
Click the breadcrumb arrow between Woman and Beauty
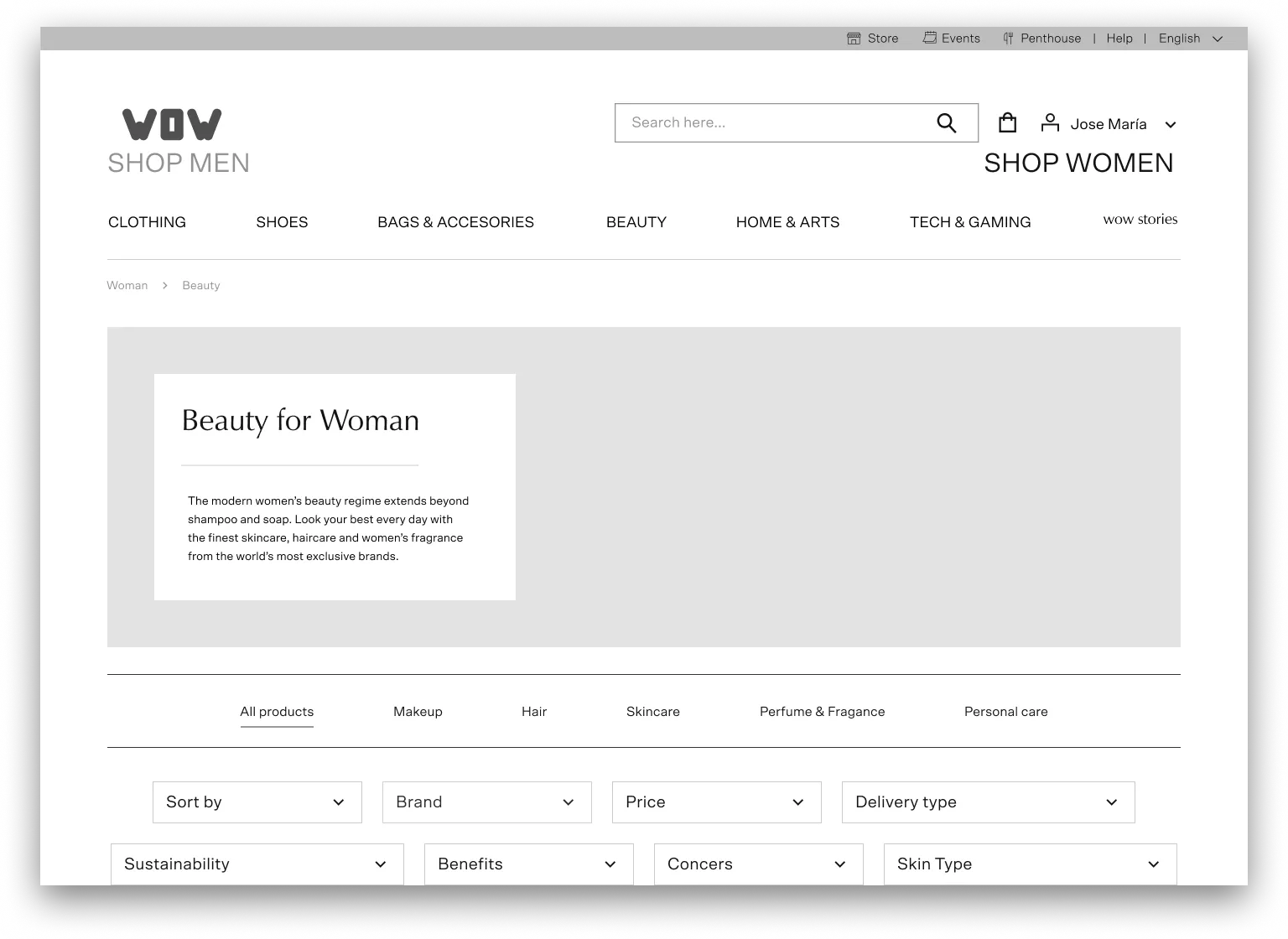(165, 285)
